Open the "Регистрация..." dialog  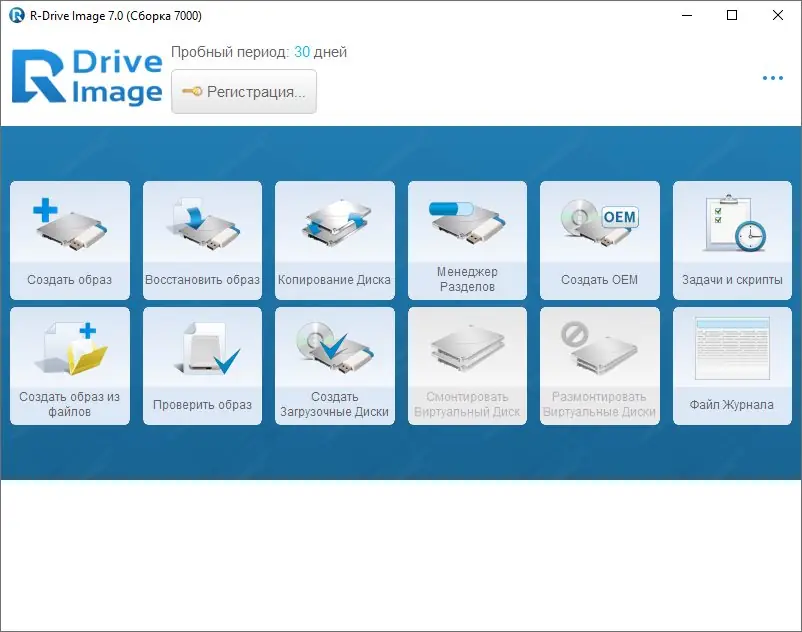pos(243,90)
